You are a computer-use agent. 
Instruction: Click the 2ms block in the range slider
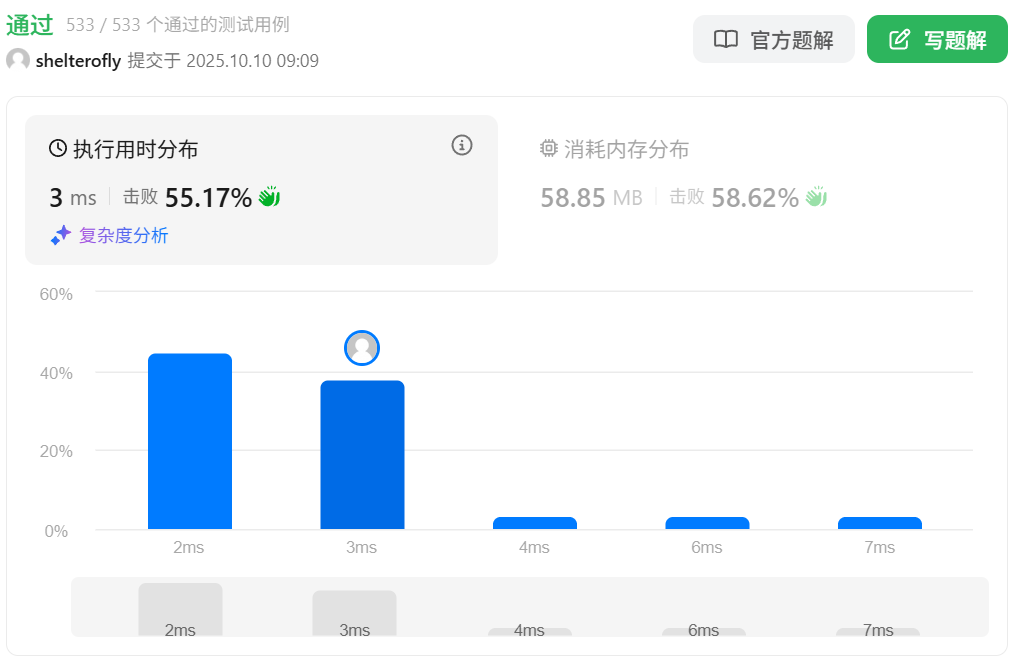[180, 610]
